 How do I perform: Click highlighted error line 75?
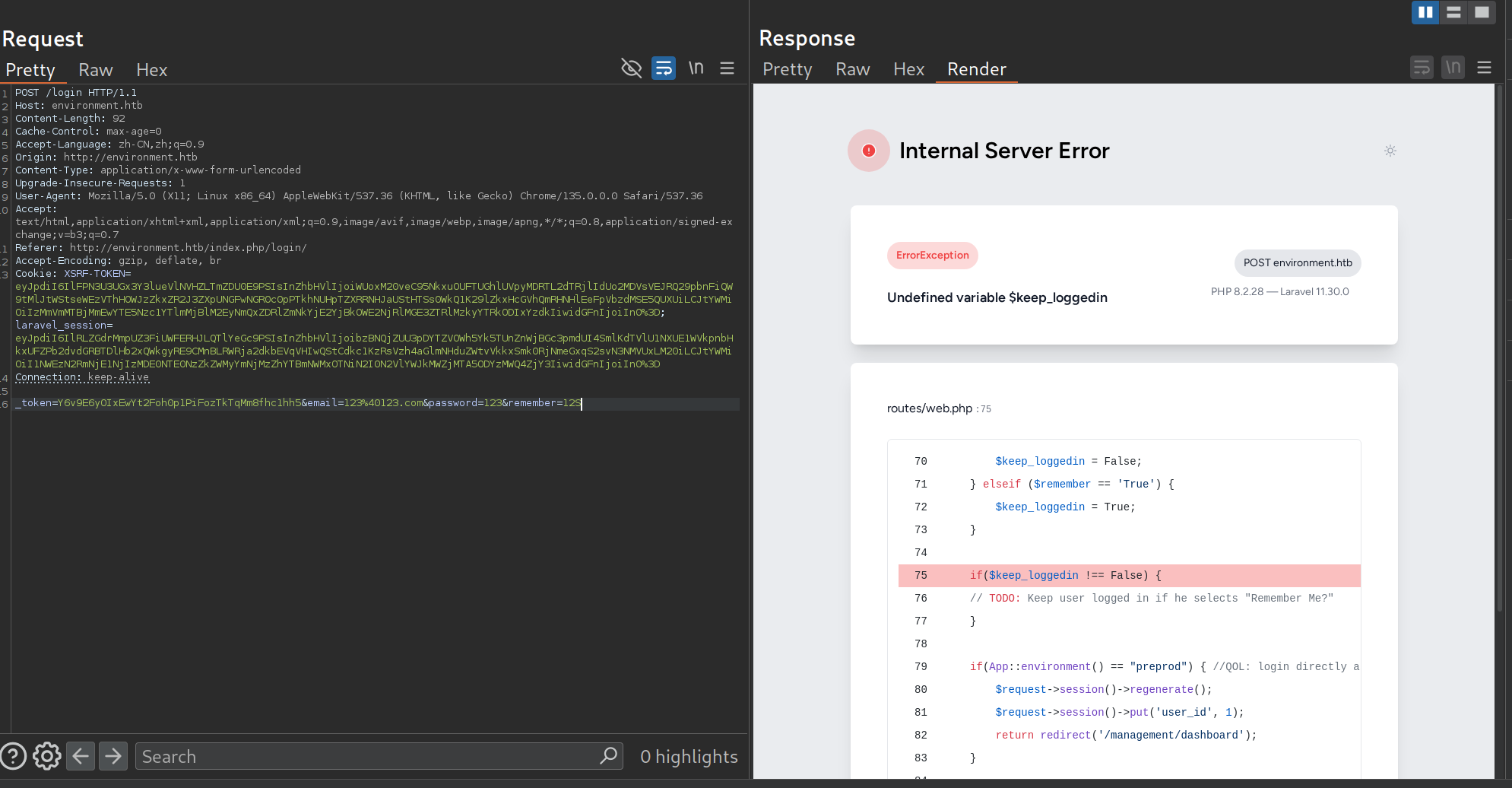click(x=1130, y=576)
